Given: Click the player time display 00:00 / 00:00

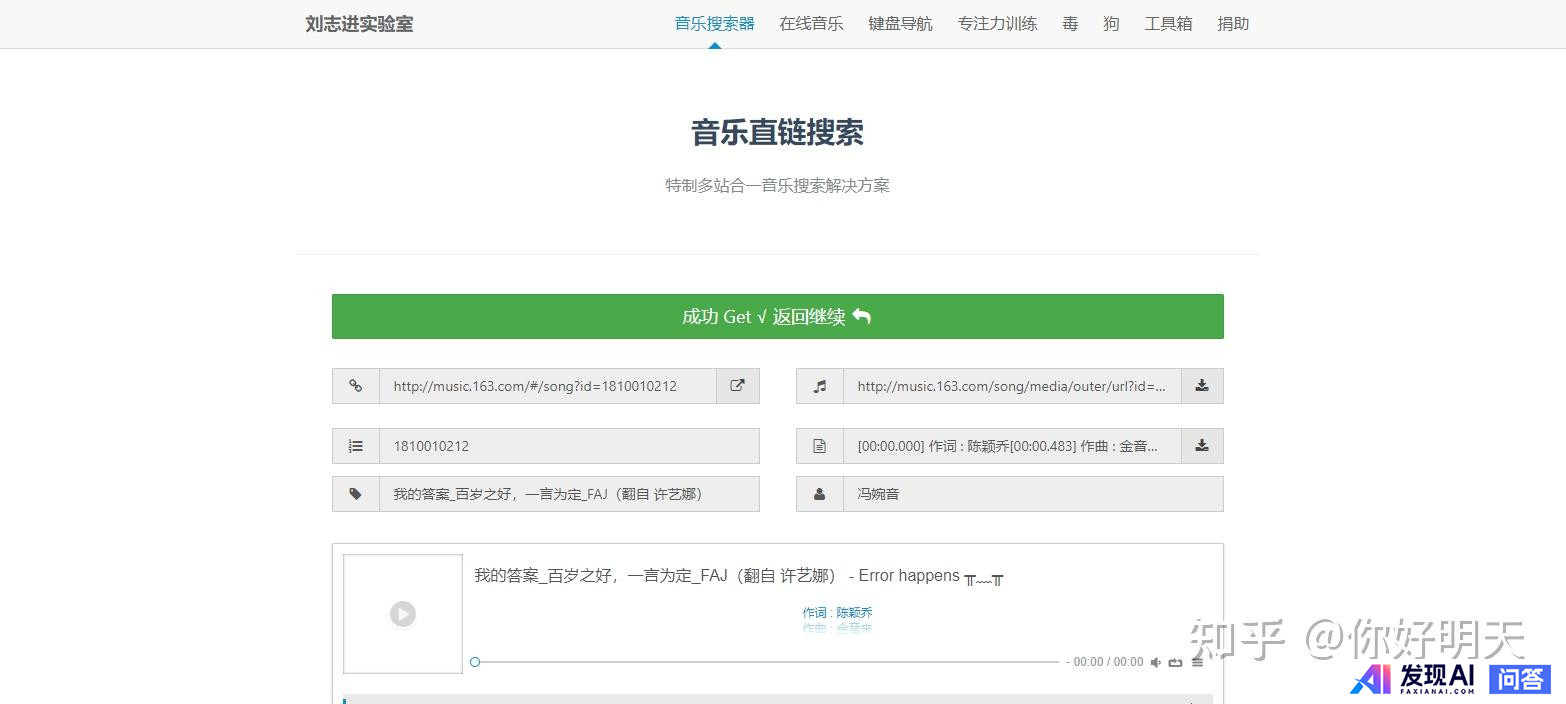Looking at the screenshot, I should tap(1108, 662).
